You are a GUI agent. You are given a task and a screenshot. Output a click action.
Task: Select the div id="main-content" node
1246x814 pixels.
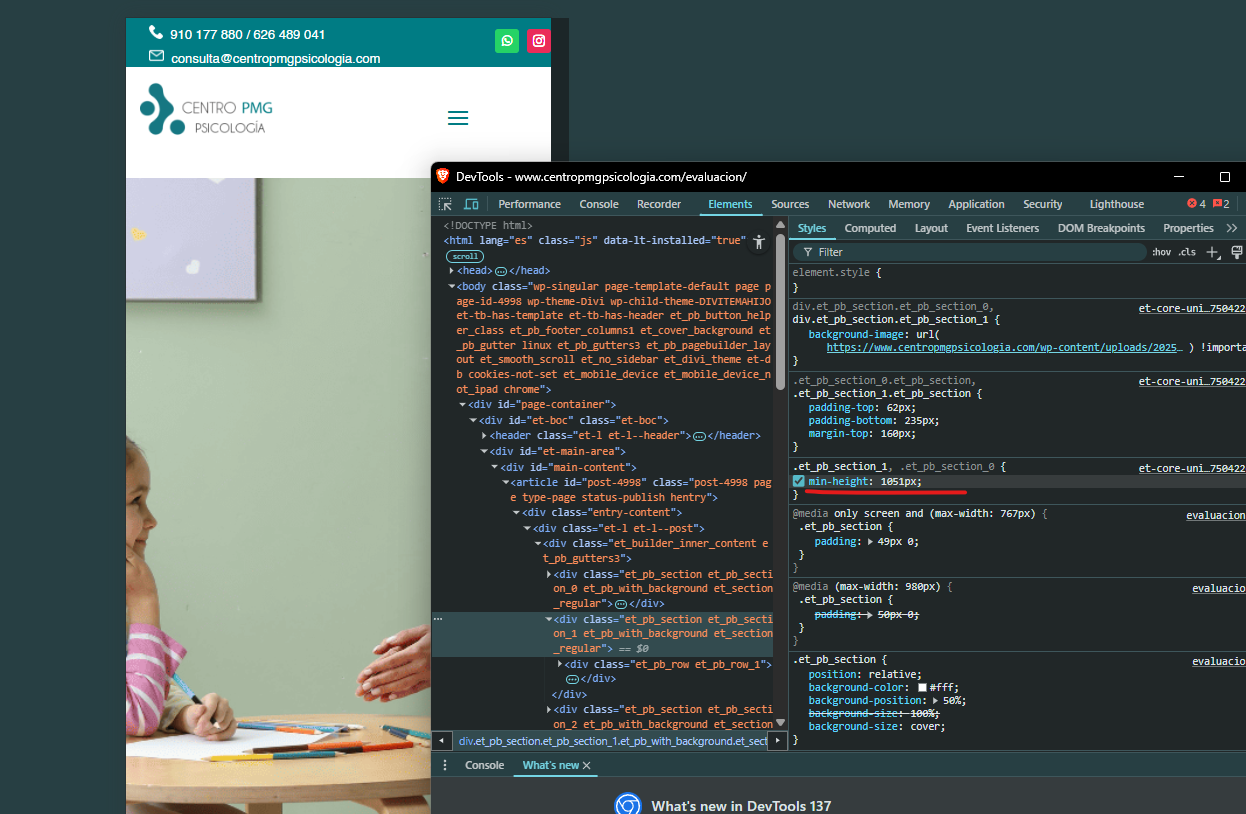click(568, 467)
